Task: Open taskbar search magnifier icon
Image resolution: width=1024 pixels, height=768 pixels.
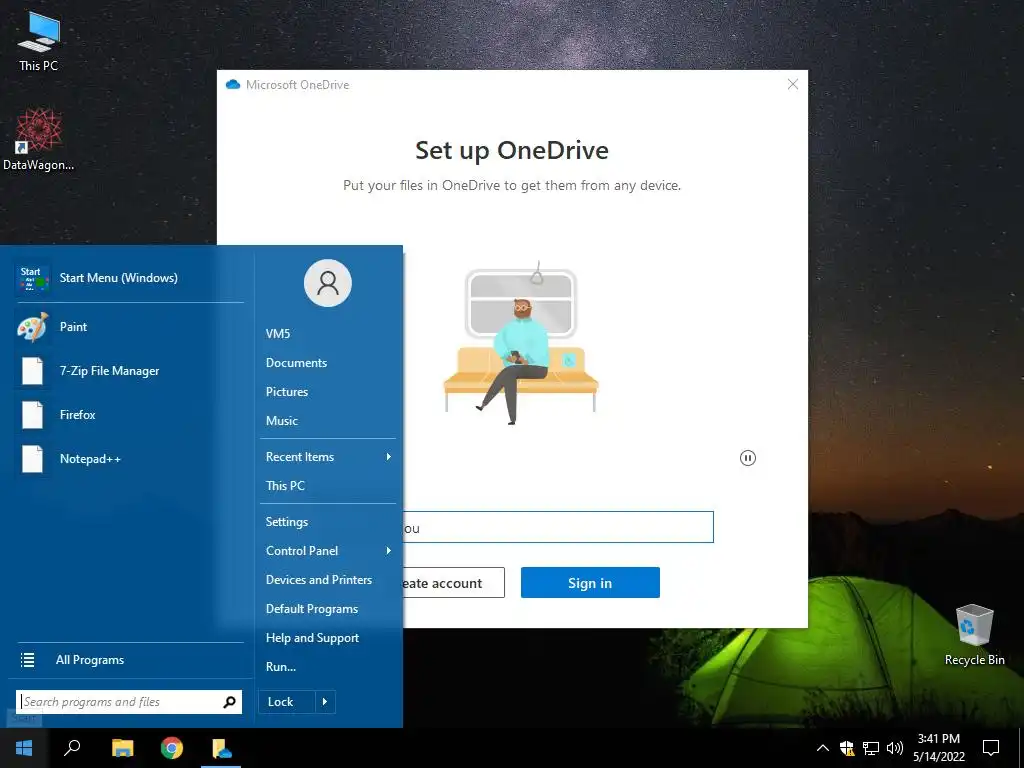Action: [x=72, y=748]
